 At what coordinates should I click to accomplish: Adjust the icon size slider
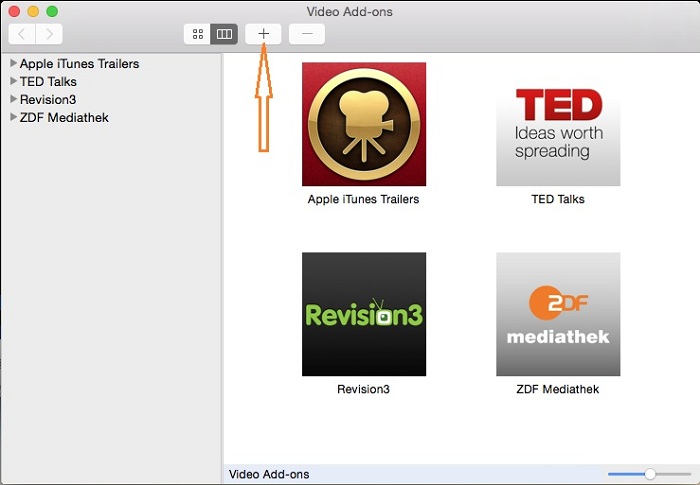(x=650, y=474)
